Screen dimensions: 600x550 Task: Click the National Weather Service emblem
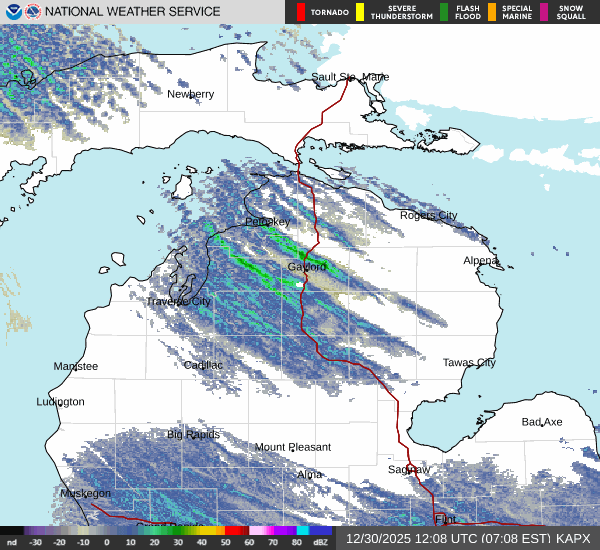point(32,12)
